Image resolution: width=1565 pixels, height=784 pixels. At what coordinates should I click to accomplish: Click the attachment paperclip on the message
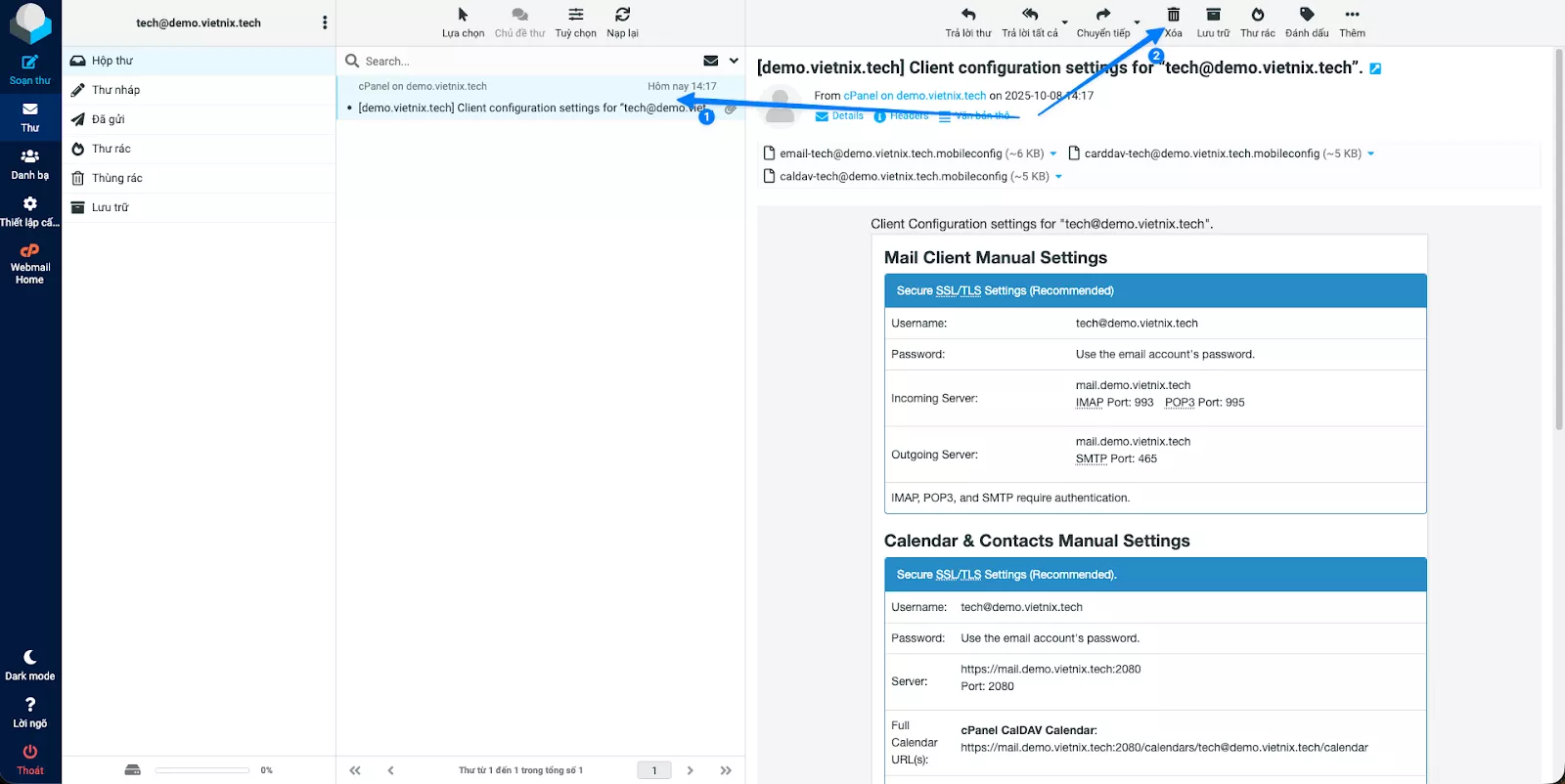pyautogui.click(x=731, y=109)
